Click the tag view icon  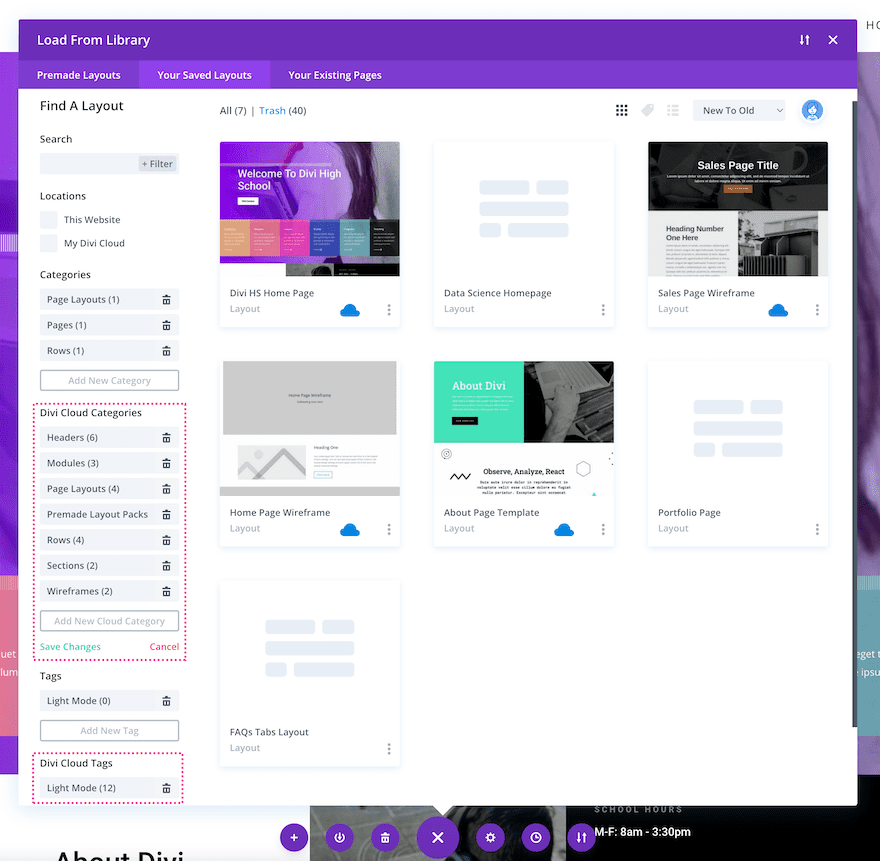click(x=647, y=111)
